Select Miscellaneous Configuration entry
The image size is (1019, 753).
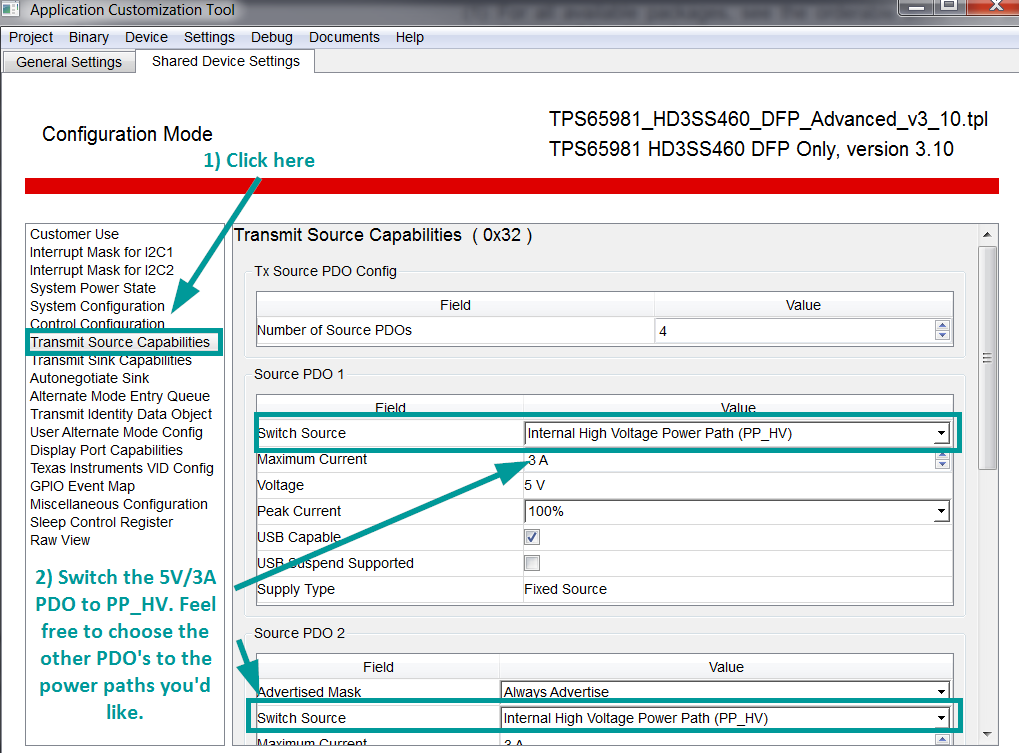click(x=119, y=504)
